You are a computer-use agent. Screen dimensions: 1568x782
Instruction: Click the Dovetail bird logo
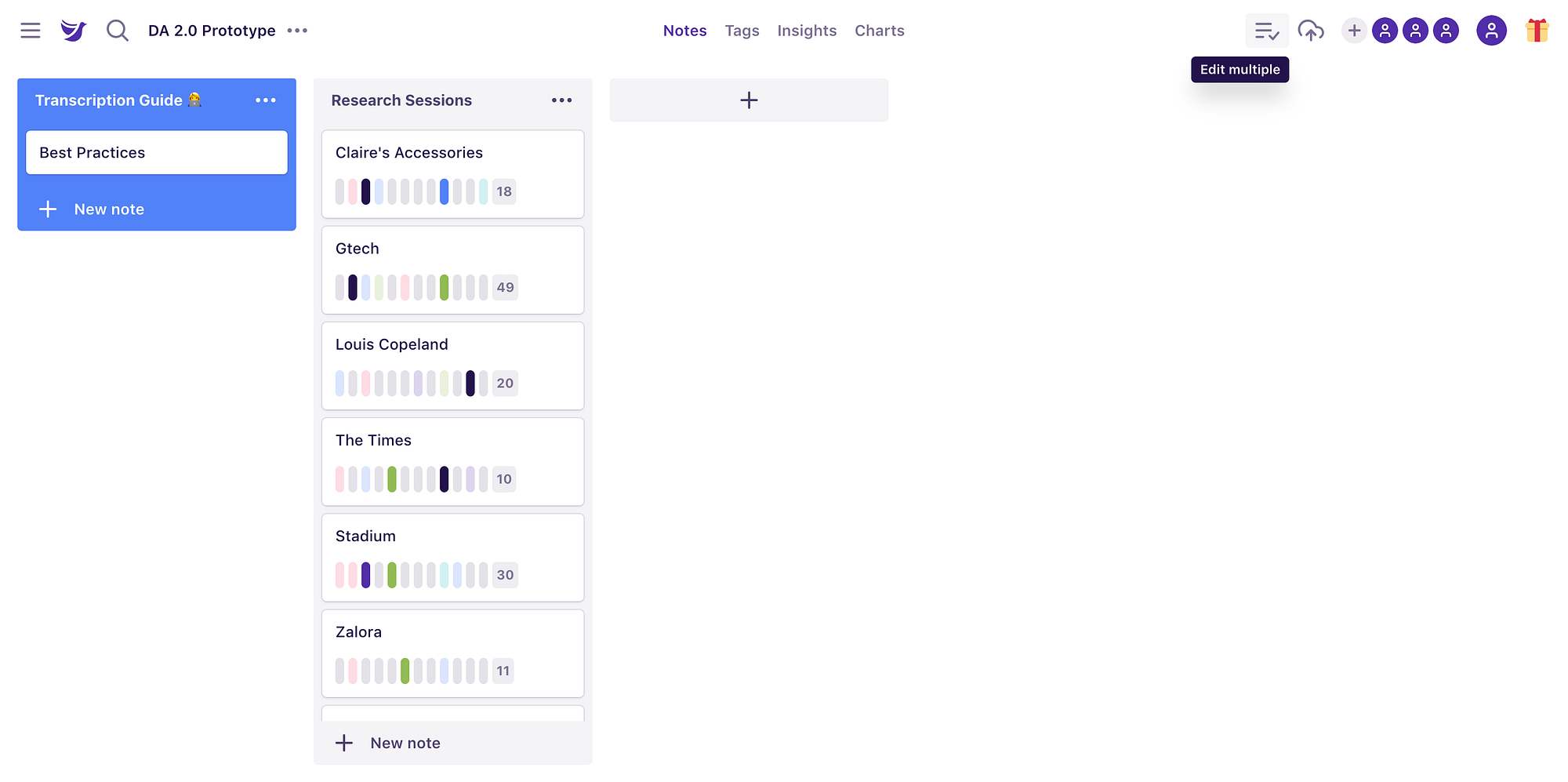tap(73, 31)
